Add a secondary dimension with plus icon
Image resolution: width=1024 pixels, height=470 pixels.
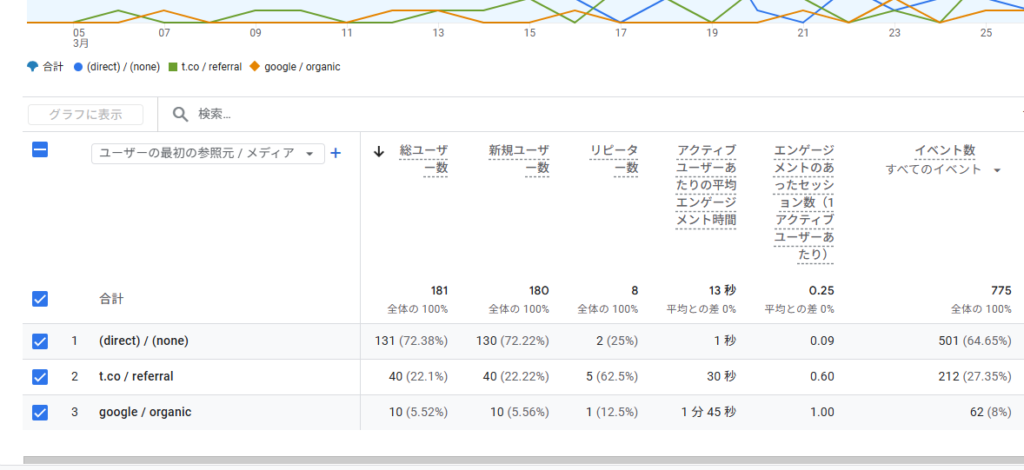pos(336,153)
